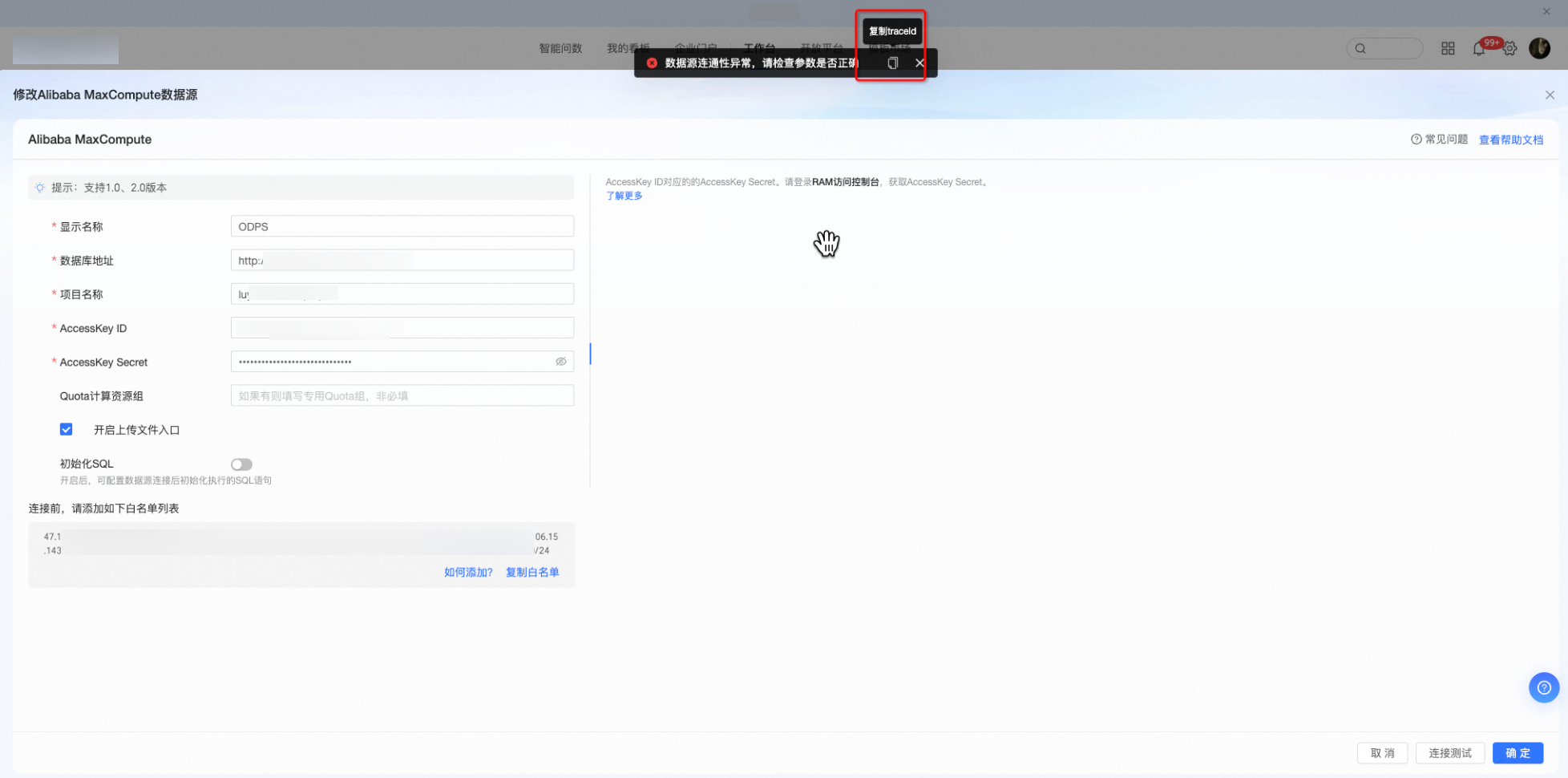Focus the 项目名称 input

click(402, 294)
